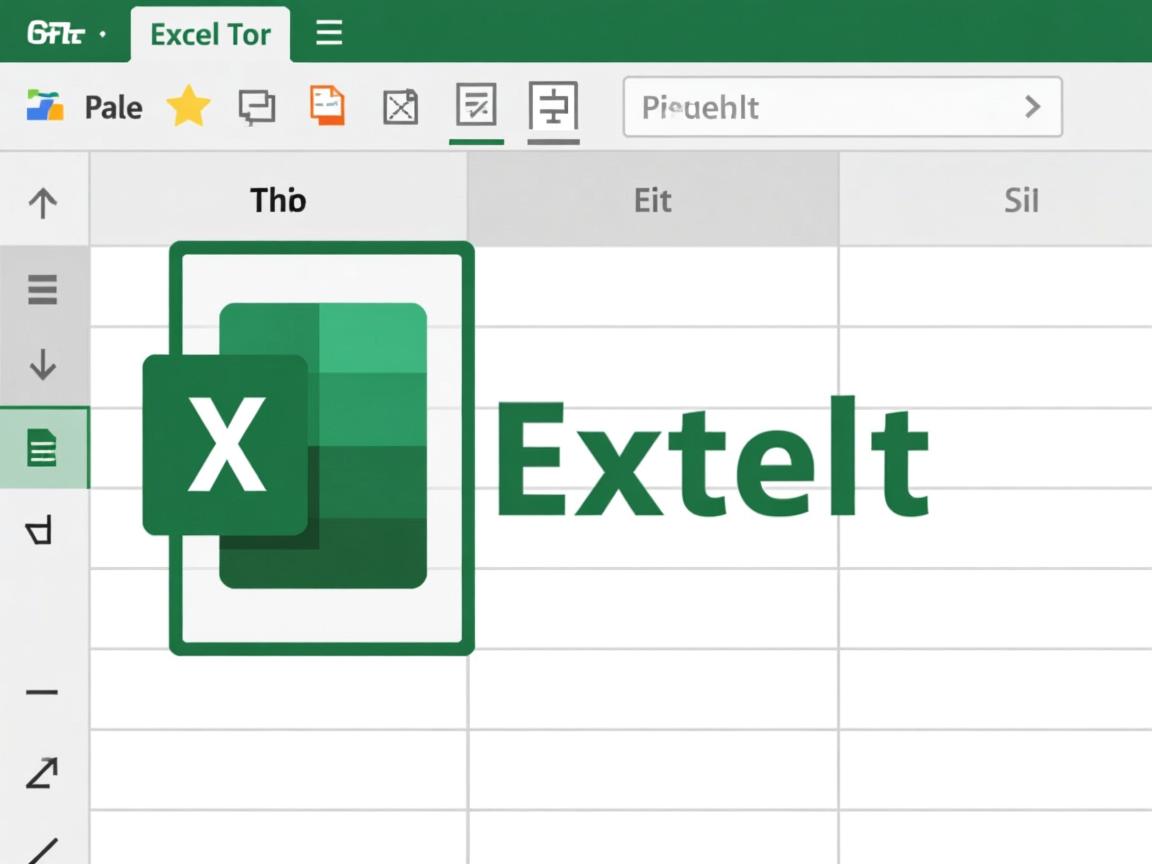Select the merge cells icon
1152x864 pixels.
click(x=553, y=107)
